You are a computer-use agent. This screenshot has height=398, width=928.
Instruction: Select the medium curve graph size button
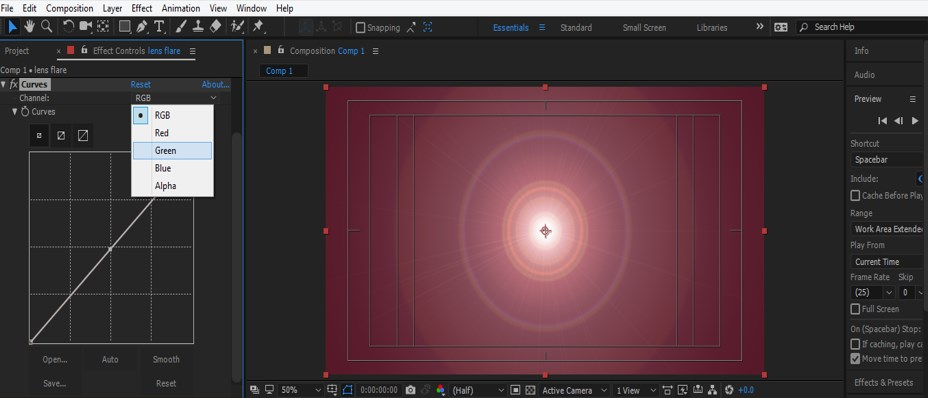(x=61, y=136)
